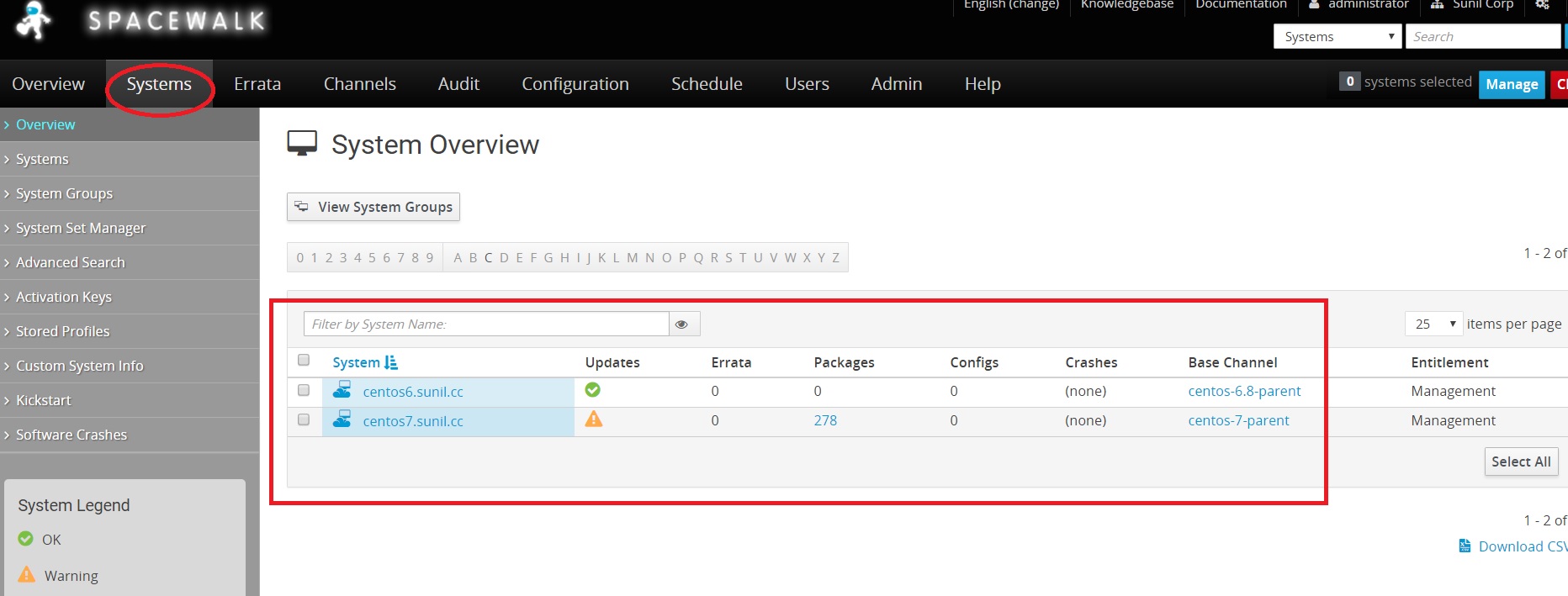Click the user icon beside administrator

pos(1314,4)
